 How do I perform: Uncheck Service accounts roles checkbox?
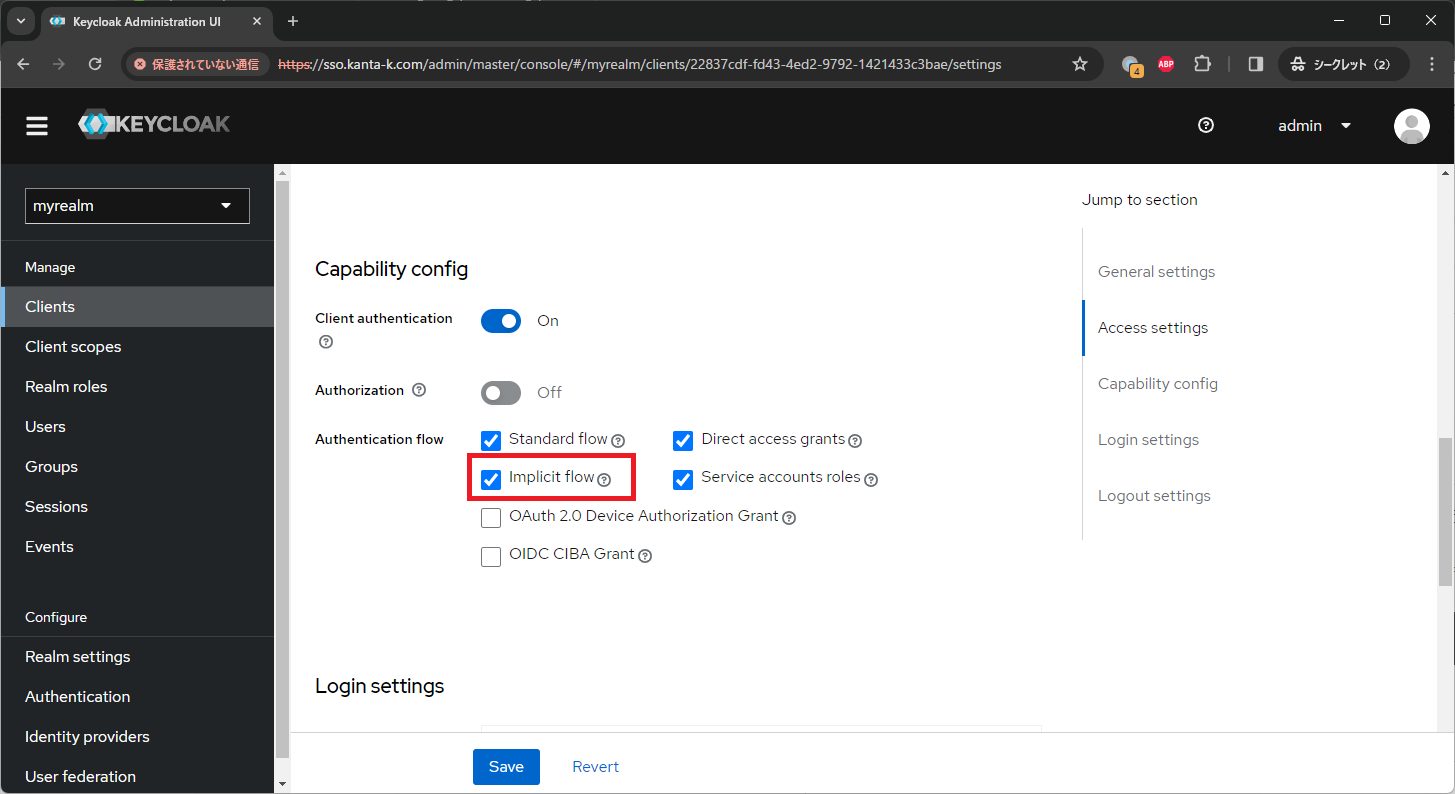coord(683,480)
